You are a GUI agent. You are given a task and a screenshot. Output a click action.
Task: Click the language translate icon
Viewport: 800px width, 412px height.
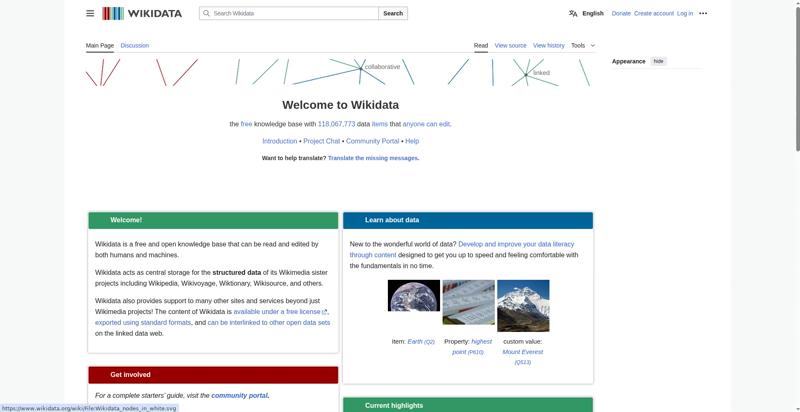pos(573,13)
